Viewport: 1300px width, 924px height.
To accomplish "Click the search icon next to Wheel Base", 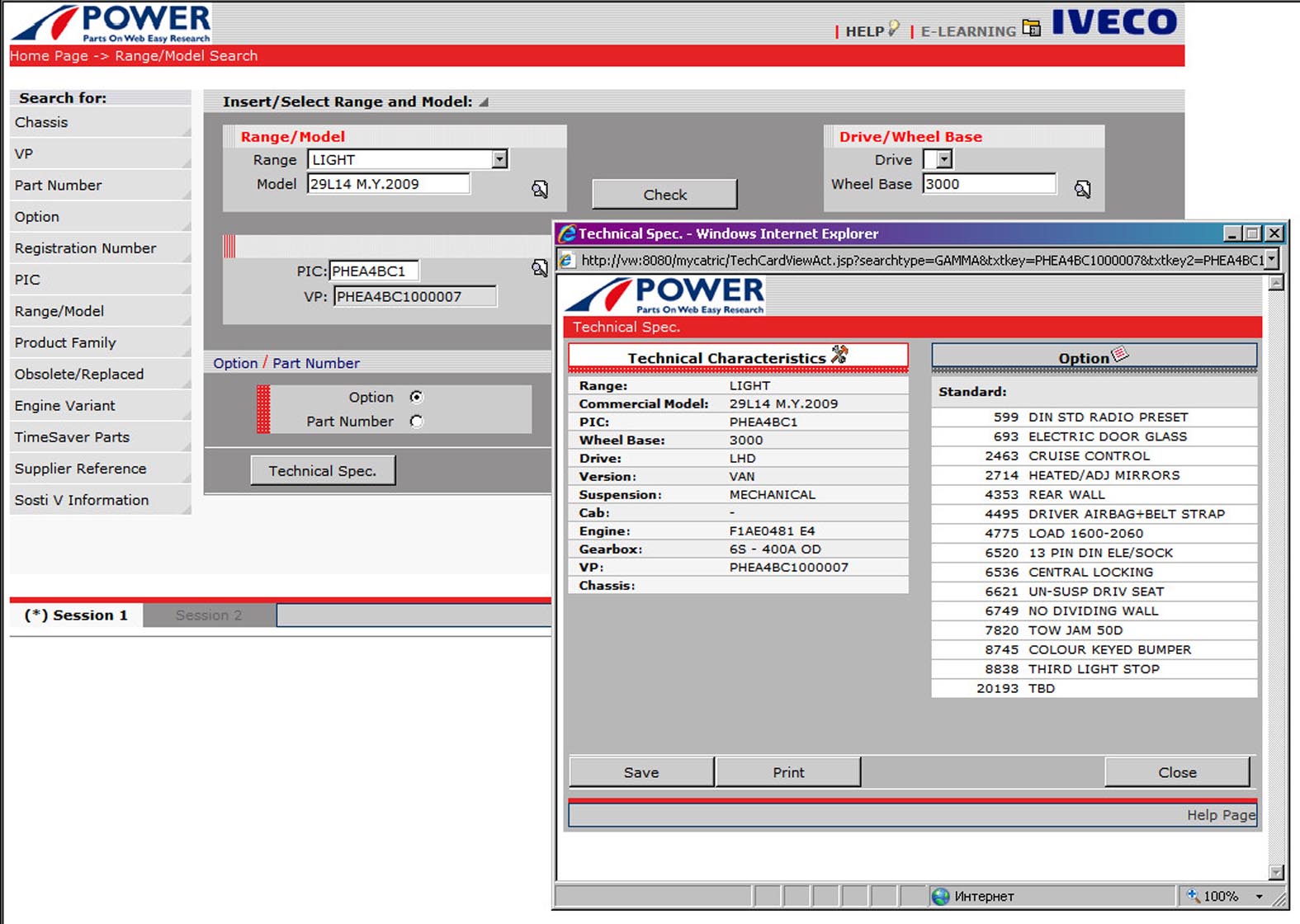I will click(x=1082, y=190).
